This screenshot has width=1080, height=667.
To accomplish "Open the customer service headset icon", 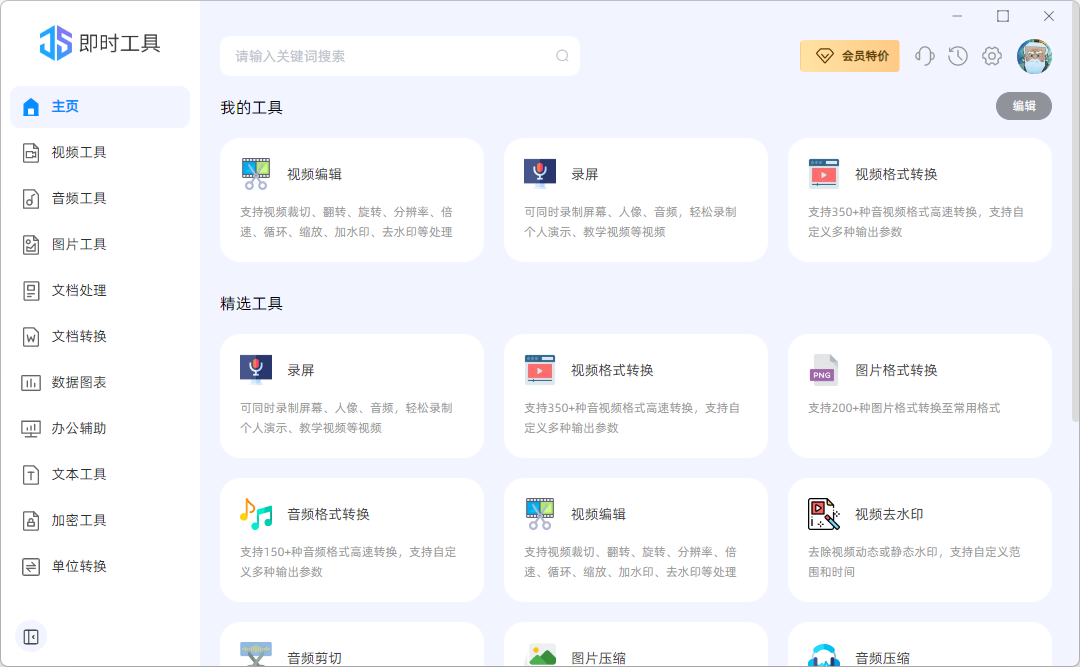I will (x=924, y=56).
